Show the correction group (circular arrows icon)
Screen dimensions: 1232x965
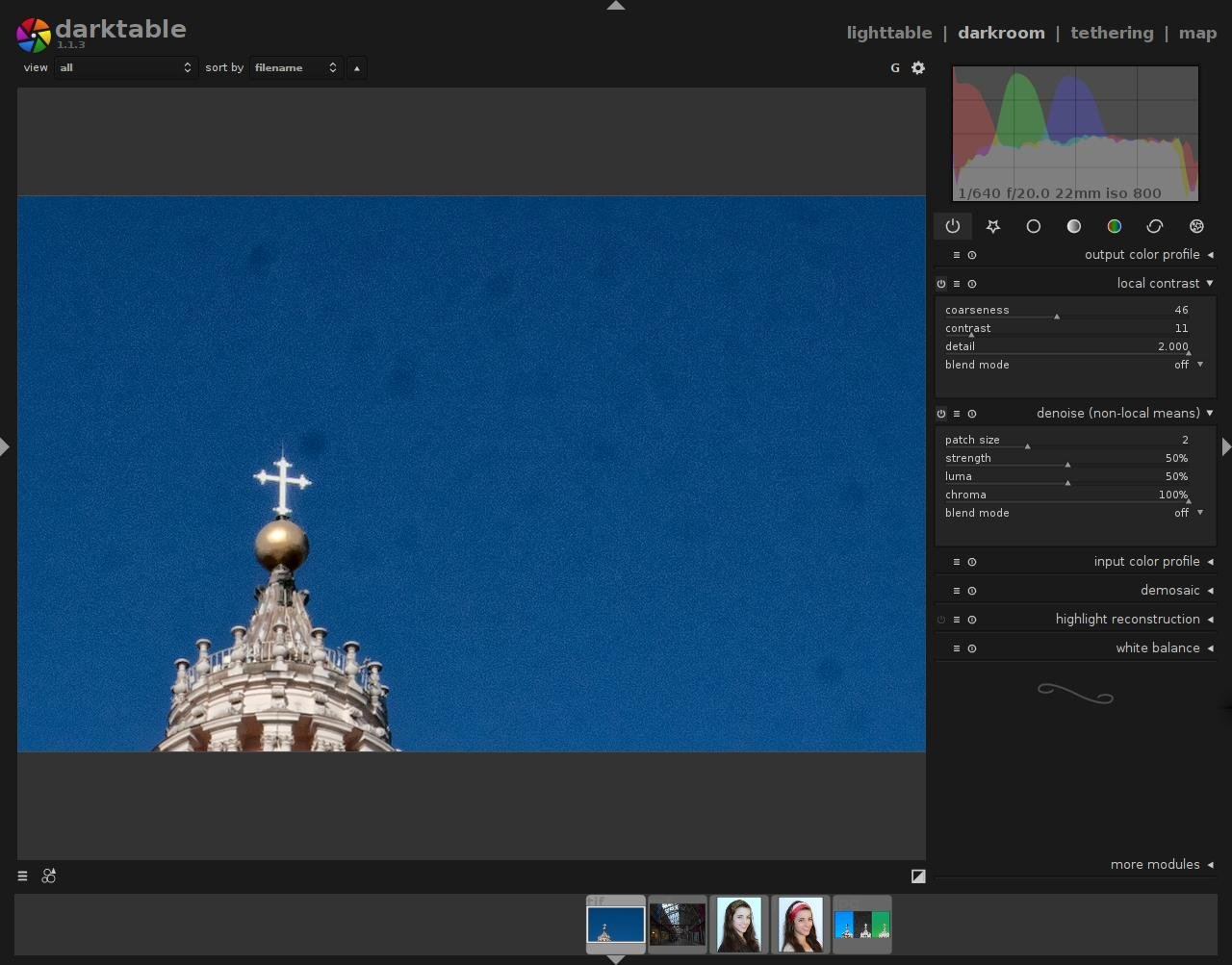(x=1155, y=226)
